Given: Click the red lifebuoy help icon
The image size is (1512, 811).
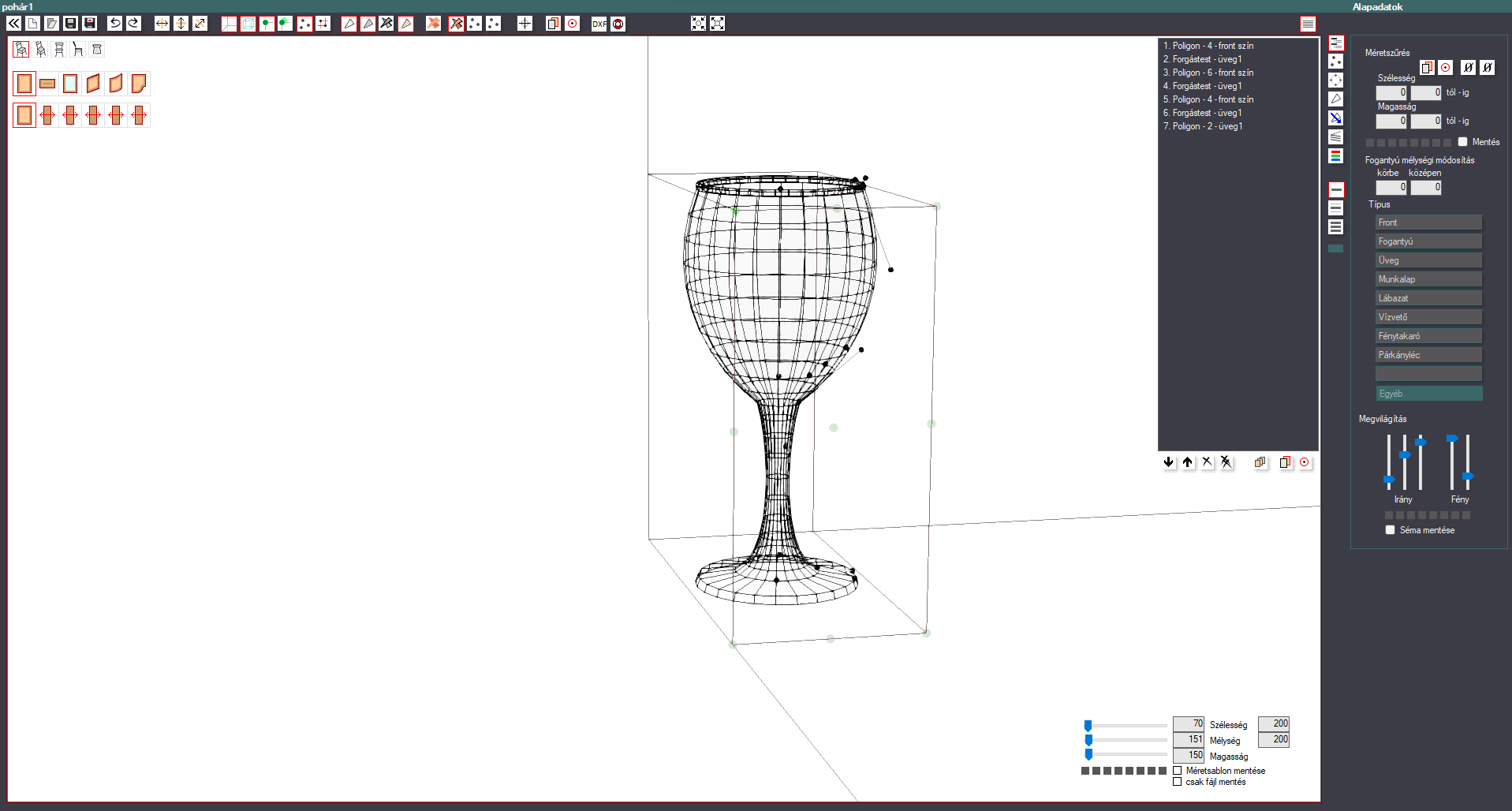Looking at the screenshot, I should (618, 24).
